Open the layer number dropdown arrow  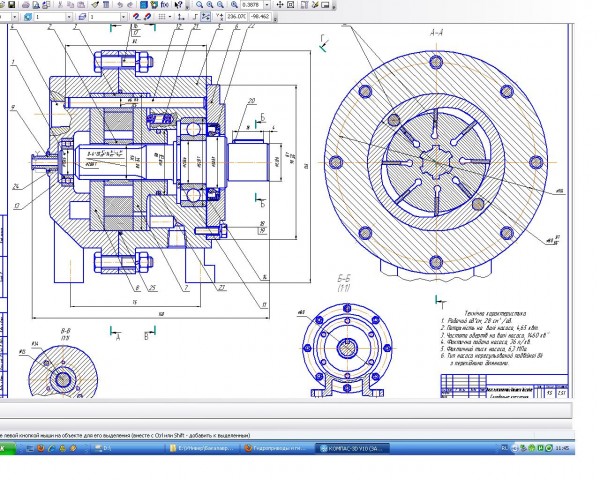click(123, 17)
